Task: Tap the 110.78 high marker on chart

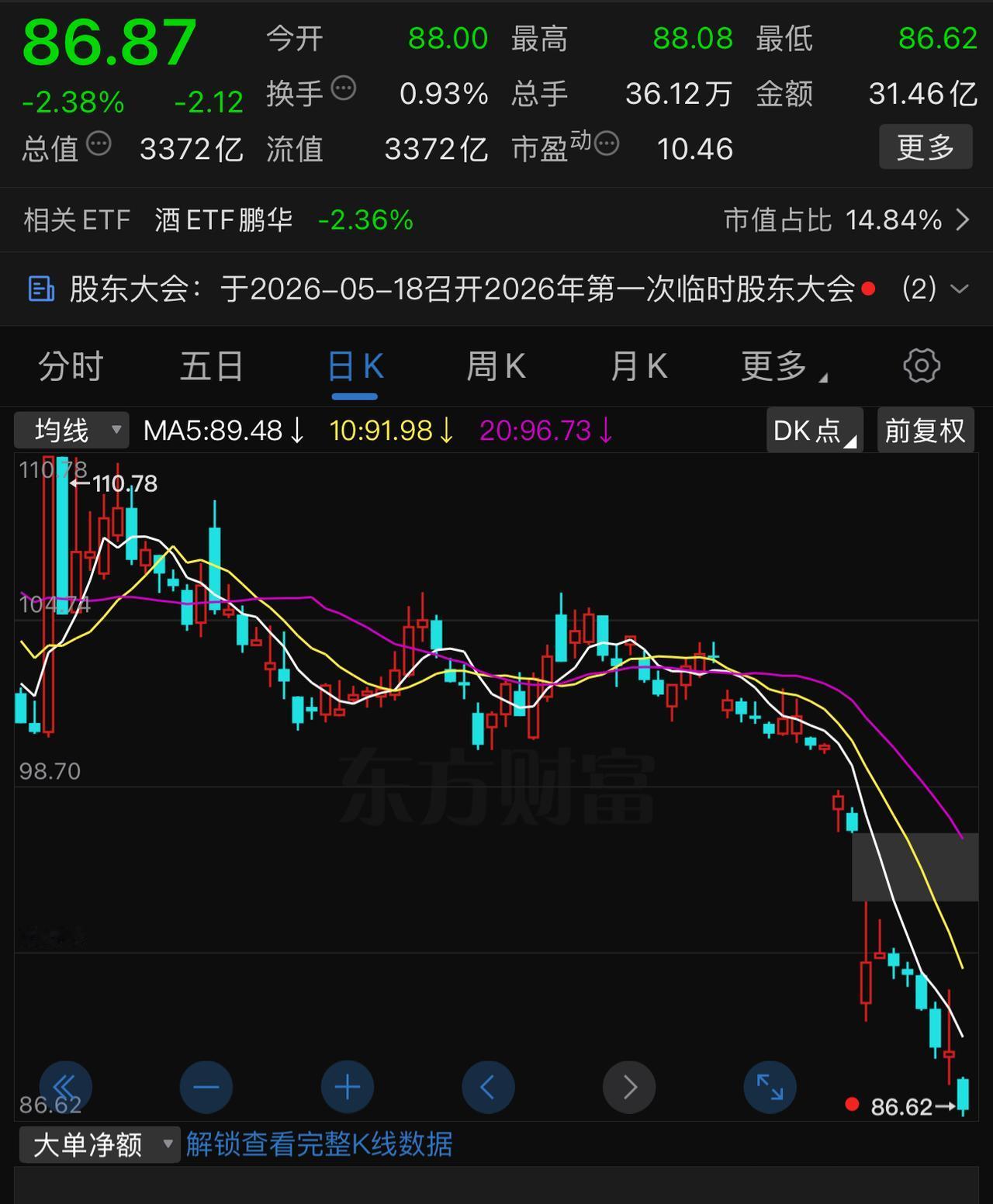Action: click(114, 483)
